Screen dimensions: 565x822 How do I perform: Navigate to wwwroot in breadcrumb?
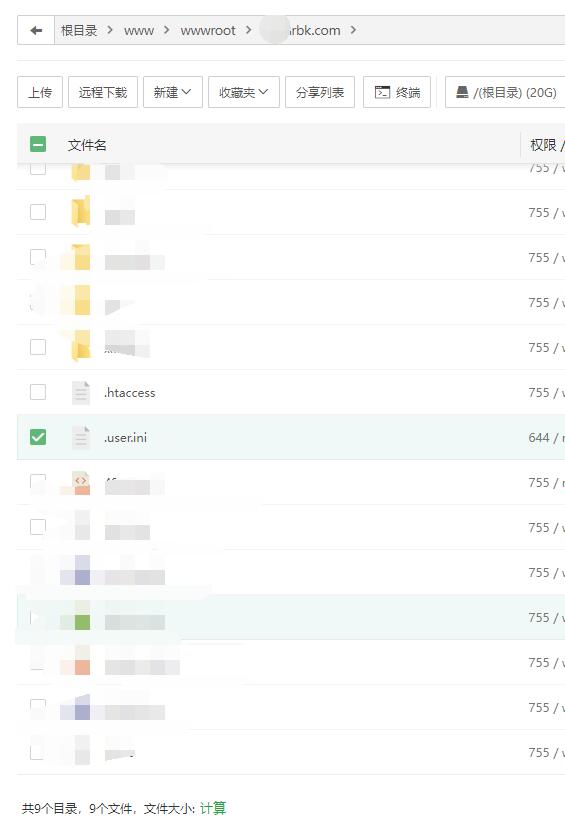click(208, 30)
